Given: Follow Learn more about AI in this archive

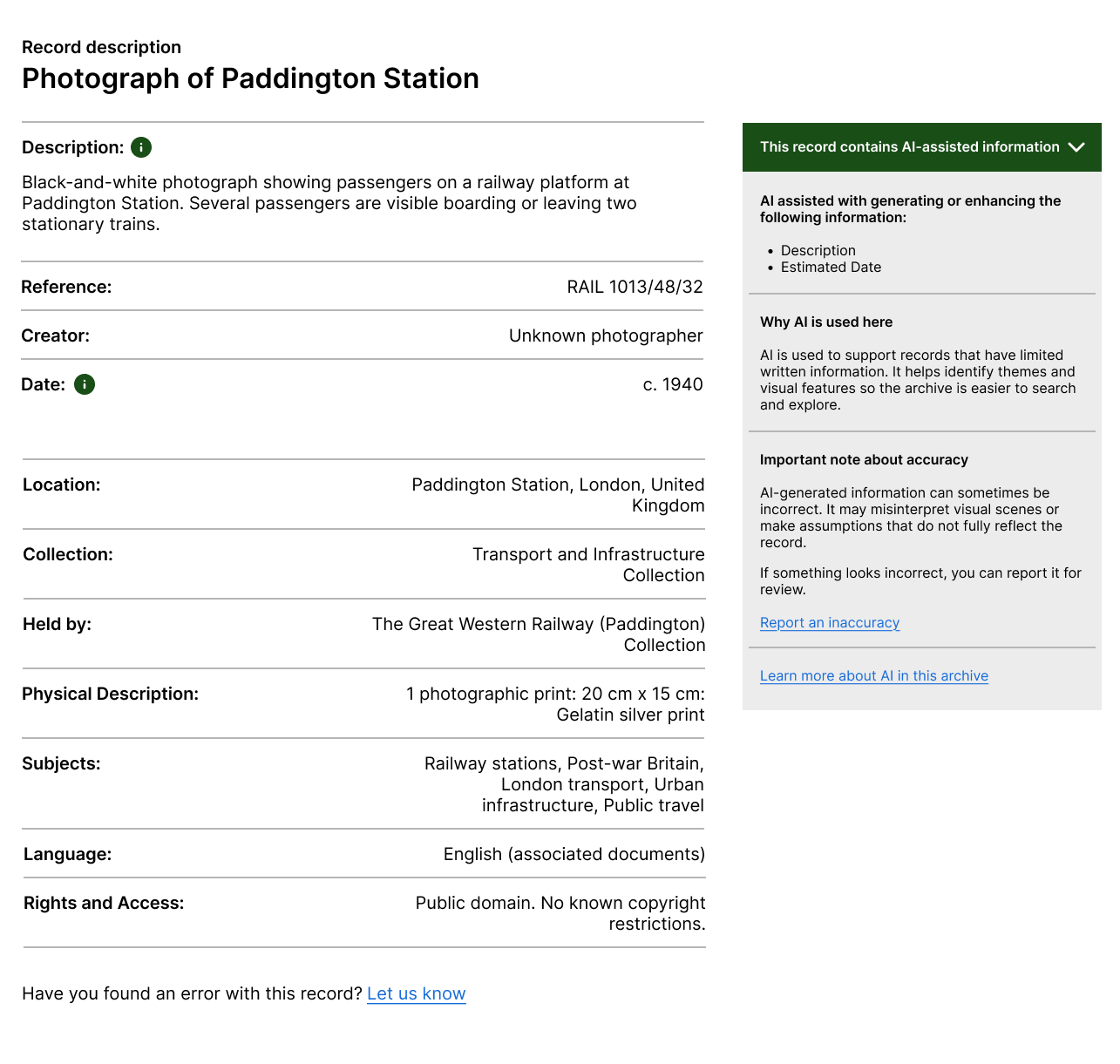Looking at the screenshot, I should (874, 675).
